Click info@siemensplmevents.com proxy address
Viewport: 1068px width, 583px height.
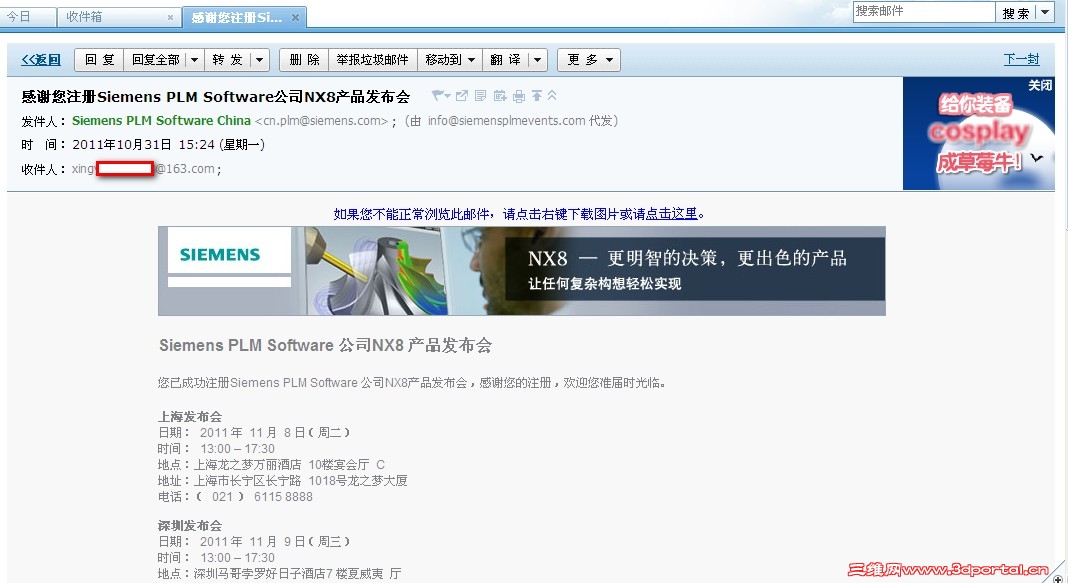coord(507,121)
